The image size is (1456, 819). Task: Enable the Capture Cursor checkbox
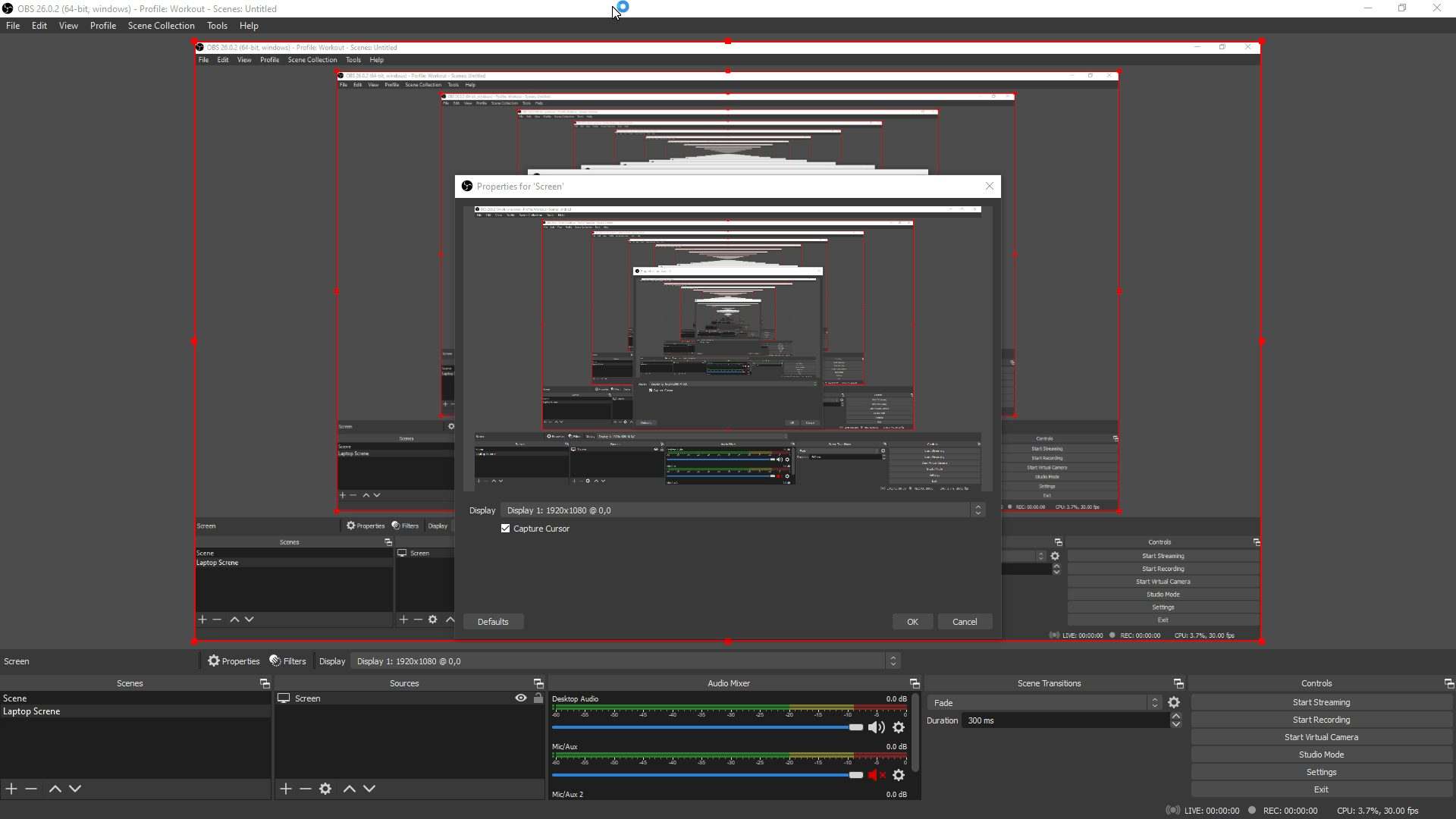click(506, 529)
